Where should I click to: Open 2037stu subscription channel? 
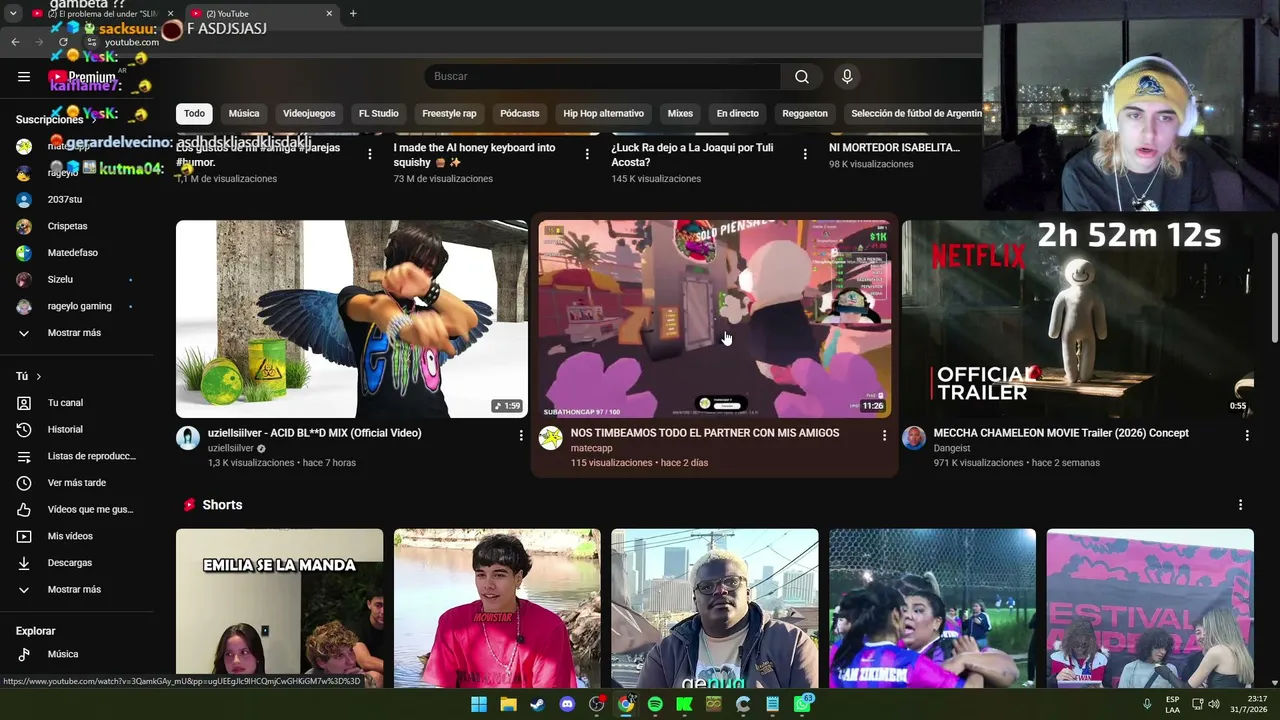point(80,200)
